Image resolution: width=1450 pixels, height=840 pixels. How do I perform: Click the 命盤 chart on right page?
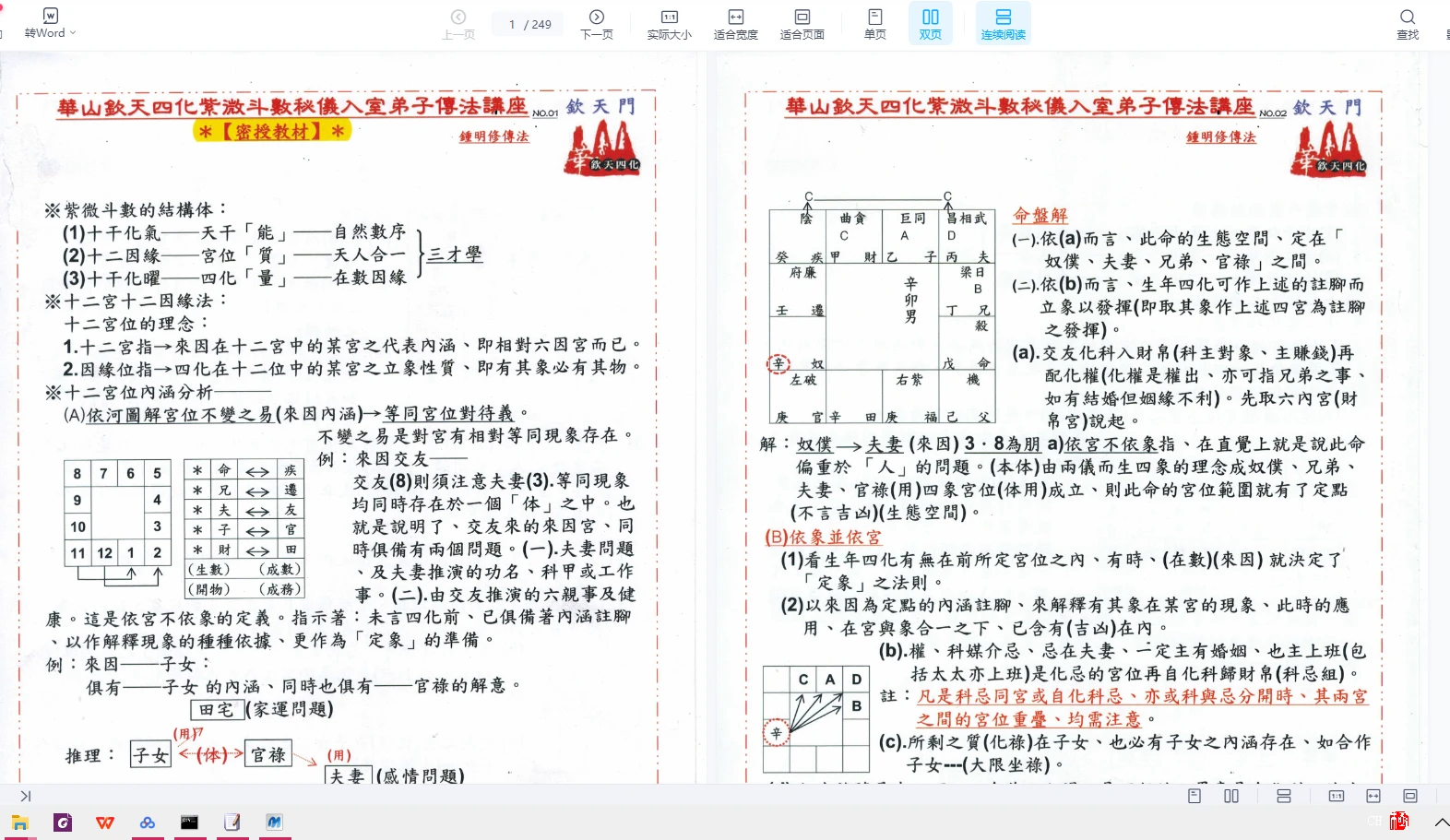(880, 316)
